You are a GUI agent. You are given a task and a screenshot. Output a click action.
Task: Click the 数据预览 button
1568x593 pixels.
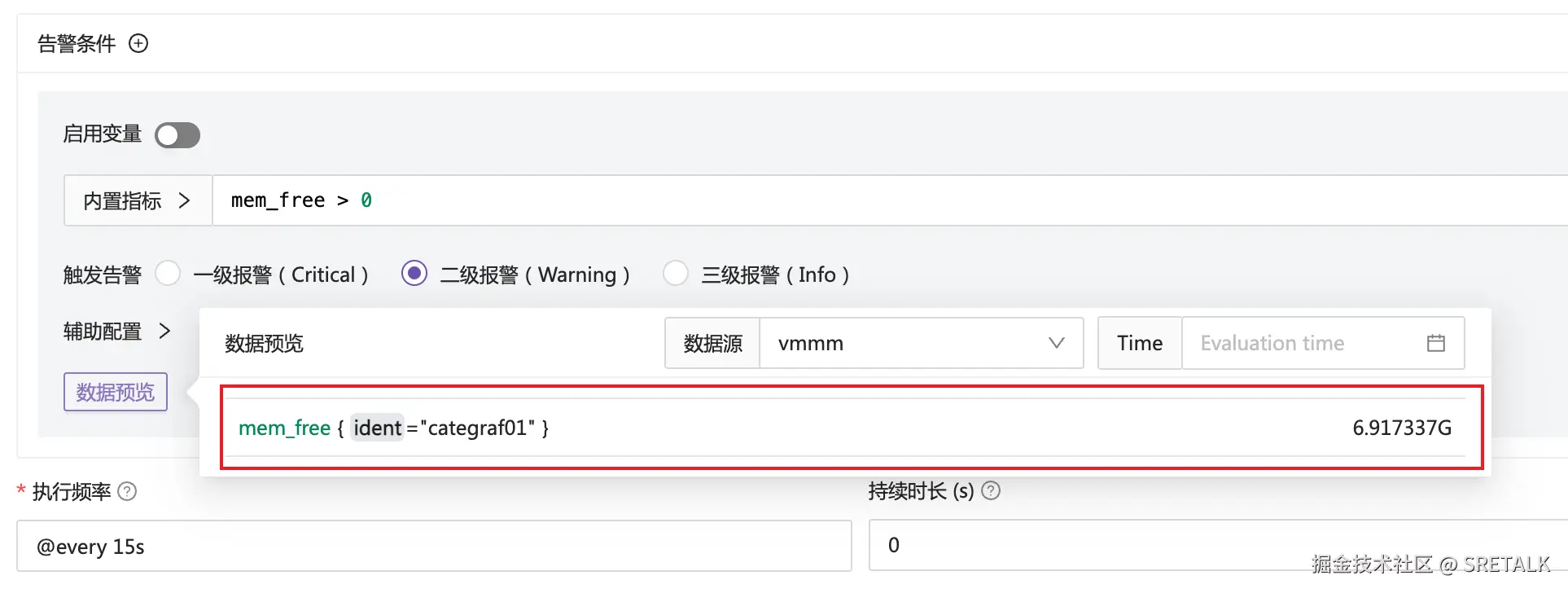(116, 392)
